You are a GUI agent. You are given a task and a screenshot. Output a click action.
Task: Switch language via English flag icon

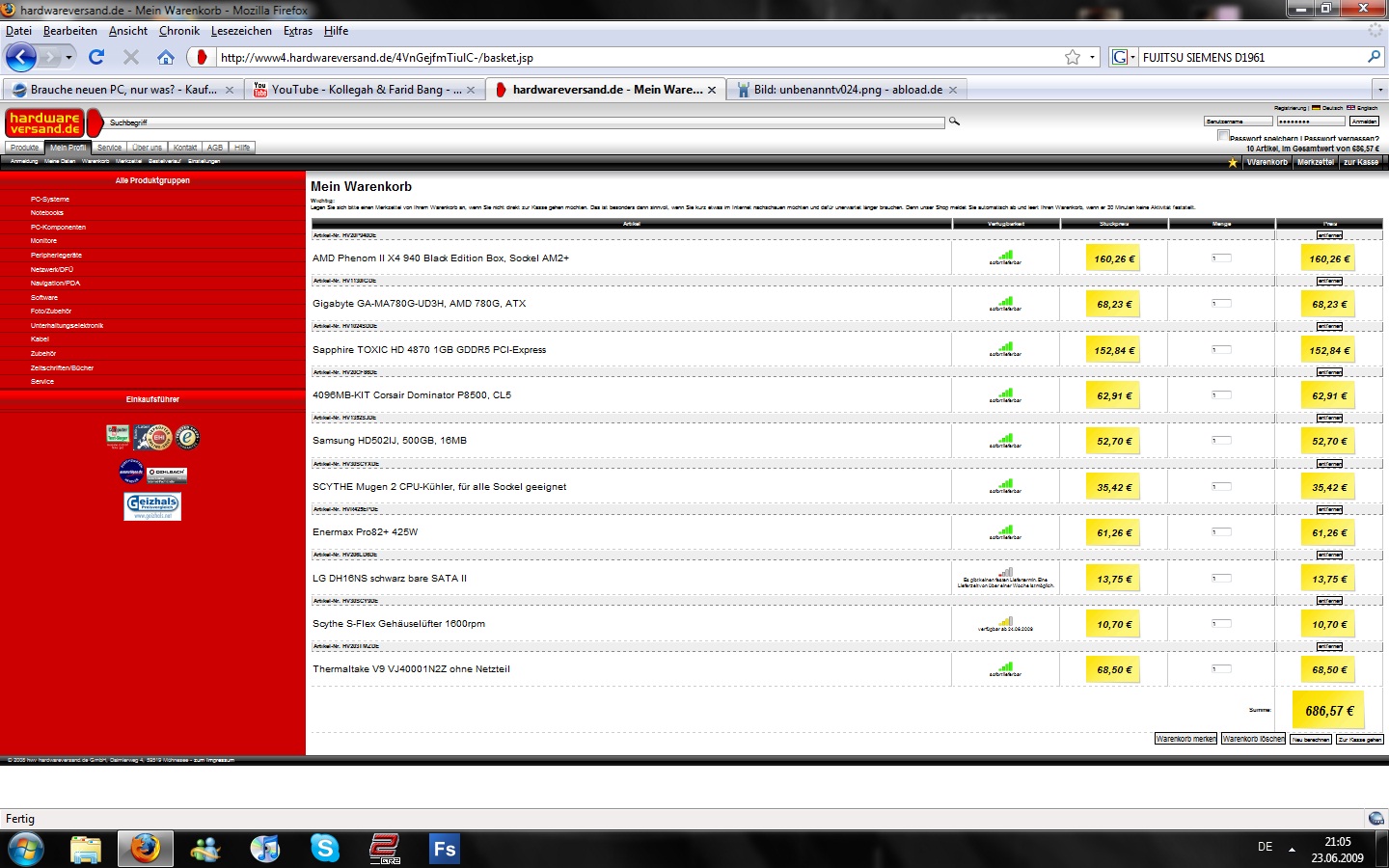[x=1350, y=108]
